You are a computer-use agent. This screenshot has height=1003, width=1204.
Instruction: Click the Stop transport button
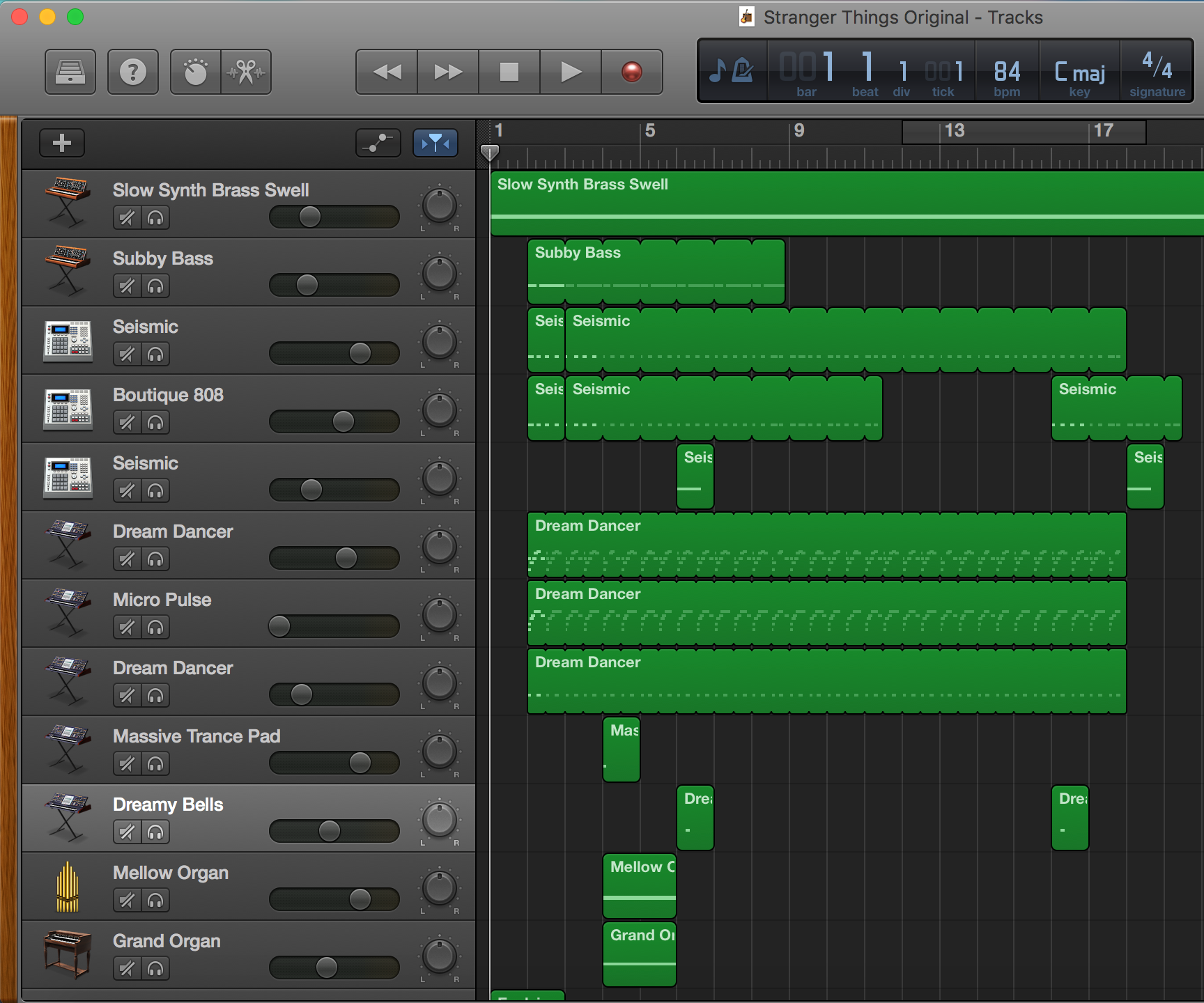coord(509,72)
